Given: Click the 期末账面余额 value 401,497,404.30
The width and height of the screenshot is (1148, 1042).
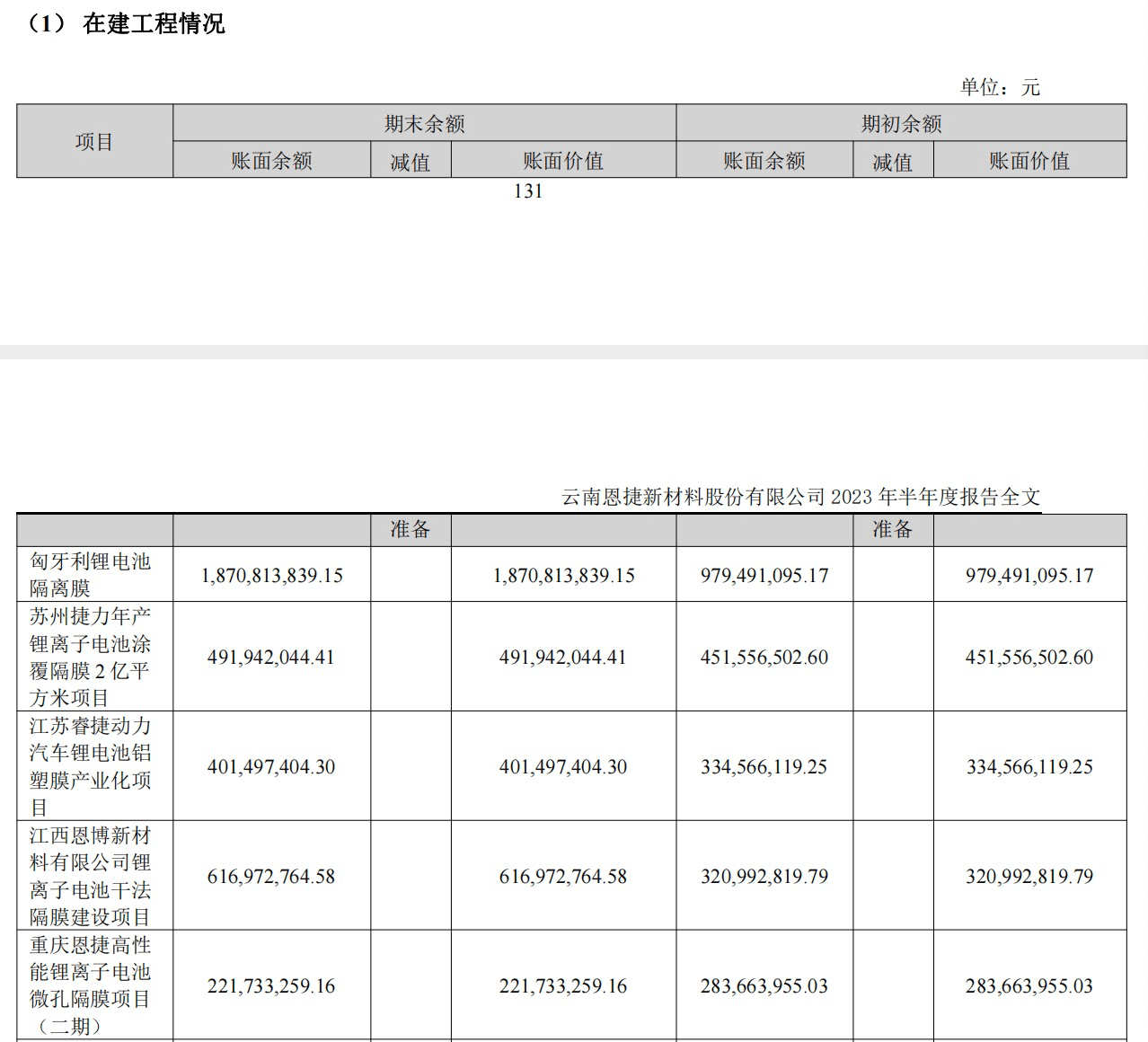Looking at the screenshot, I should 270,766.
